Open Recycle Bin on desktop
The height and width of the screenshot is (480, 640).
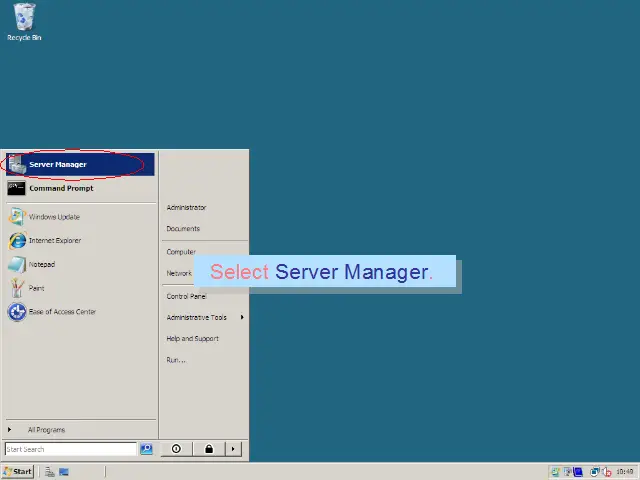pyautogui.click(x=24, y=22)
